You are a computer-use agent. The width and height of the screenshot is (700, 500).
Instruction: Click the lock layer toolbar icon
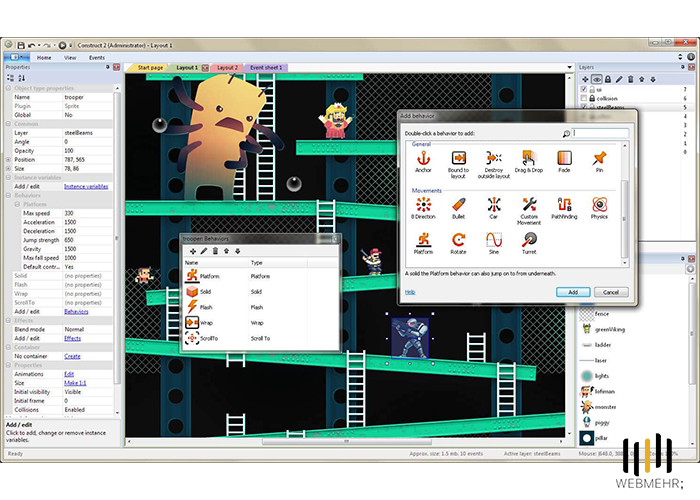pos(608,79)
